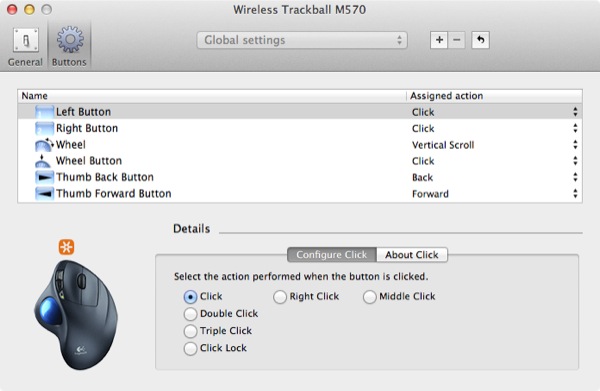Minimize the window with yellow button
600x391 pixels.
click(29, 9)
